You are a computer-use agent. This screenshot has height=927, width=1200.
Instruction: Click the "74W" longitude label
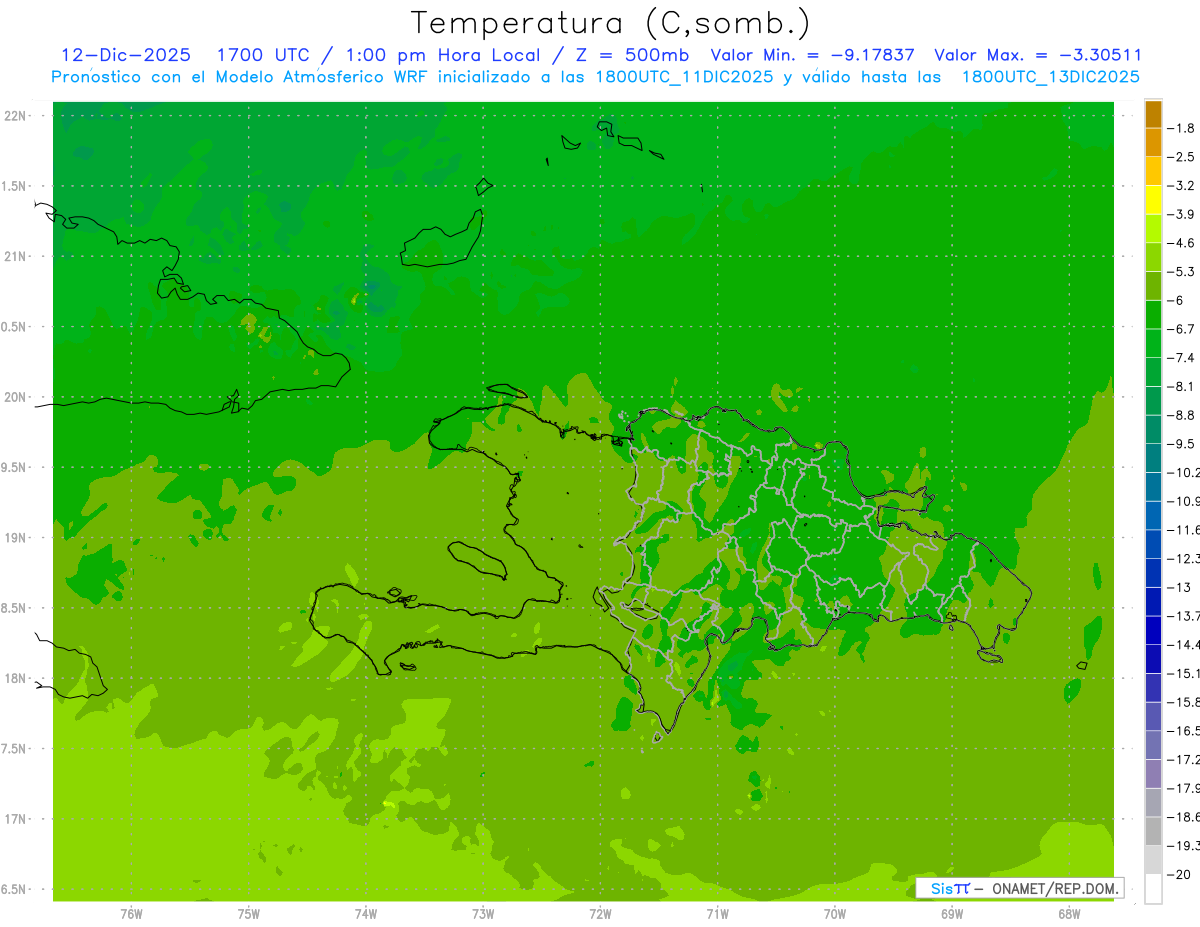click(x=366, y=913)
